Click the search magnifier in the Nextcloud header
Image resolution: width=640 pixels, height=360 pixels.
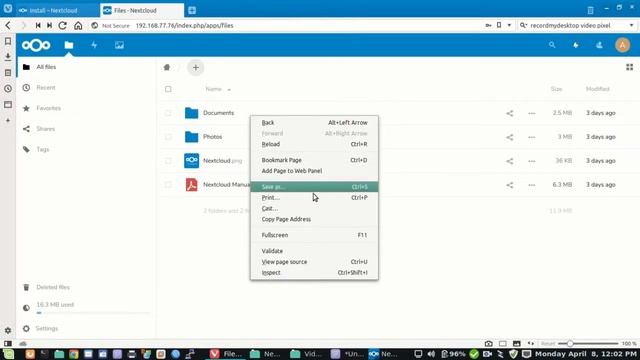[x=552, y=45]
